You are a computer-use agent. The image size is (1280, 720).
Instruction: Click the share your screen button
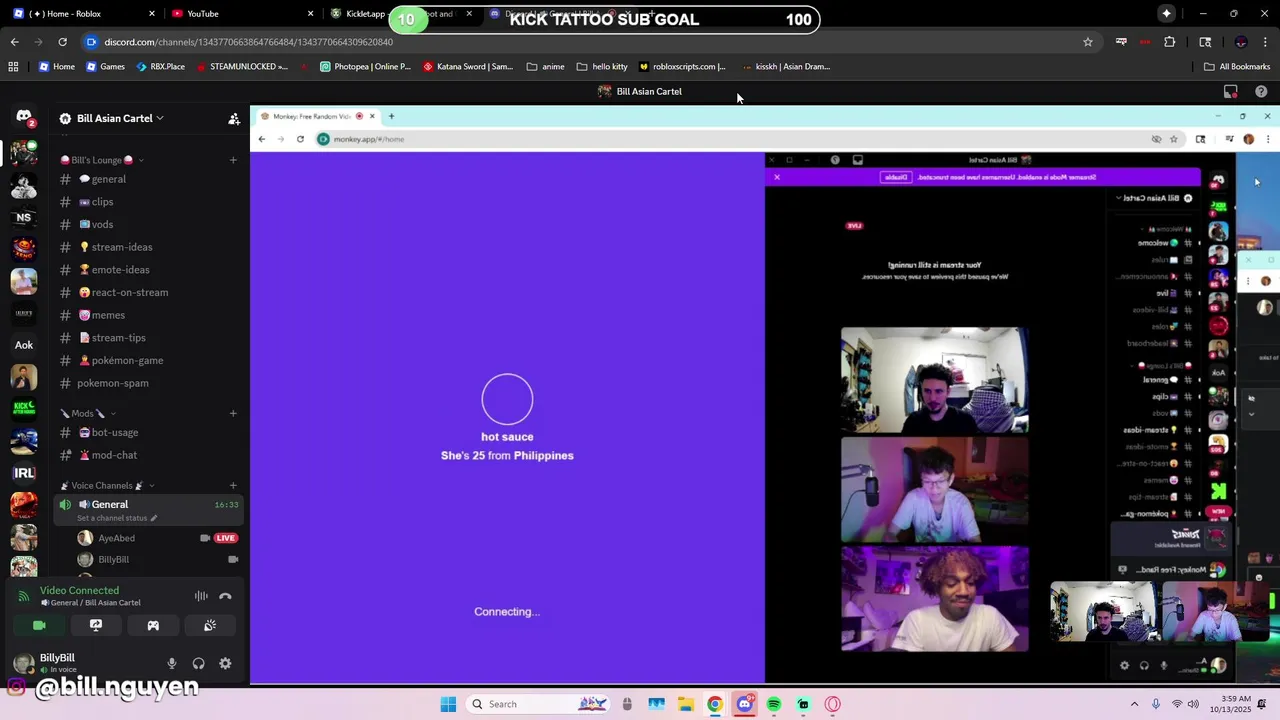pos(96,625)
